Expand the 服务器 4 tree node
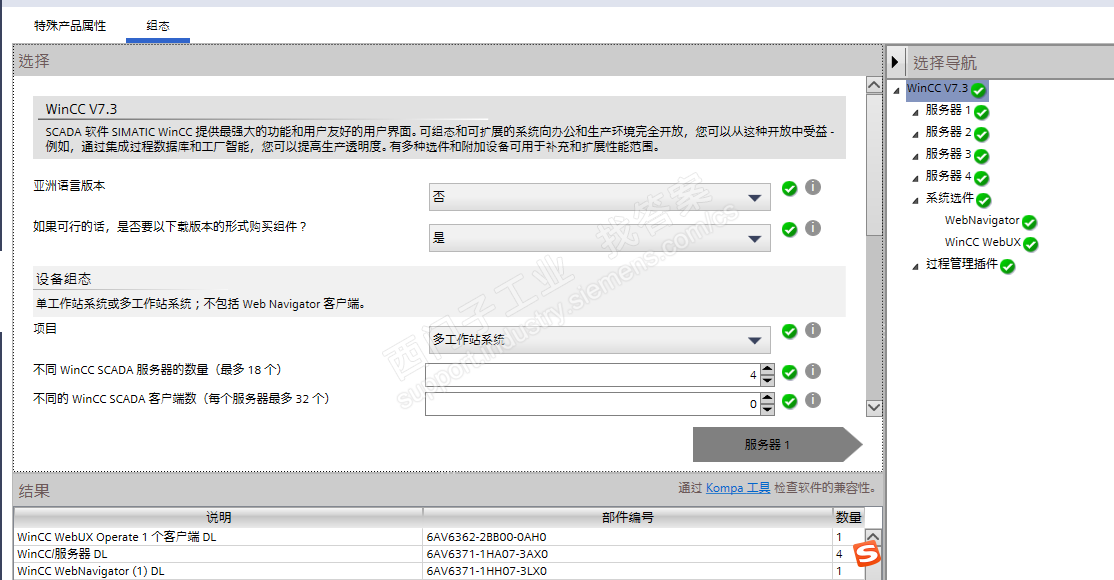Viewport: 1114px width, 580px height. [915, 178]
